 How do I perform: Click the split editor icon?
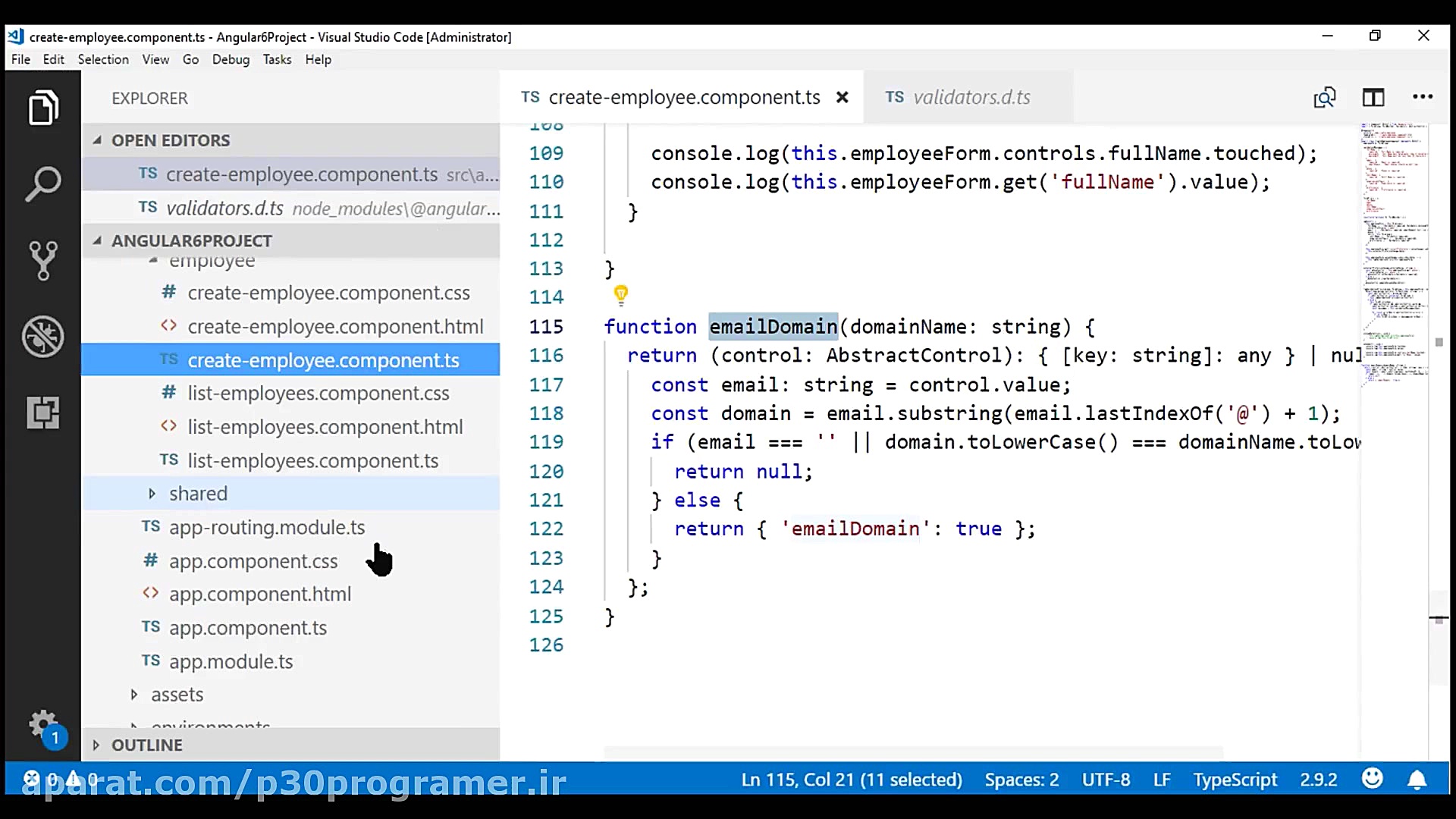(1373, 97)
